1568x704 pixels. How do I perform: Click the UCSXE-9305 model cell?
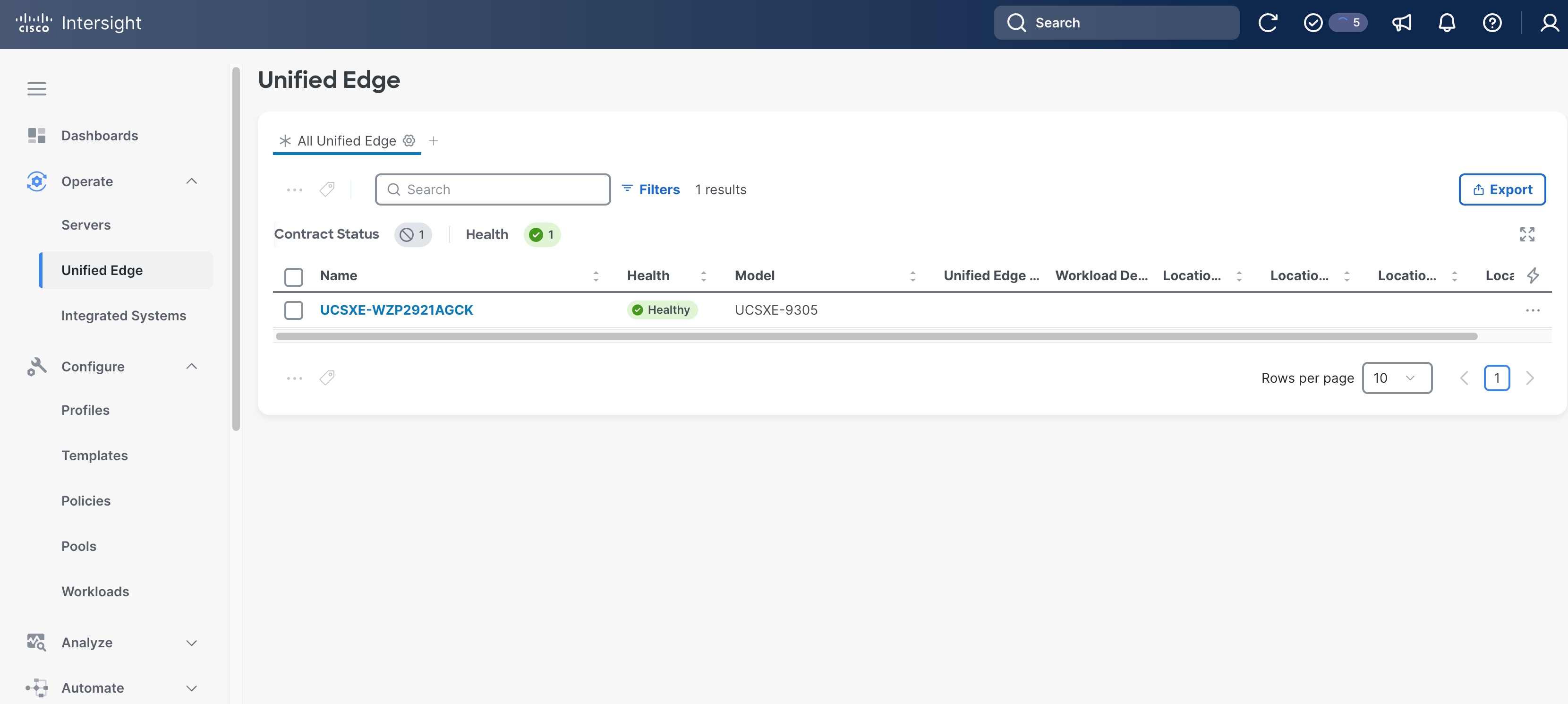click(x=776, y=310)
